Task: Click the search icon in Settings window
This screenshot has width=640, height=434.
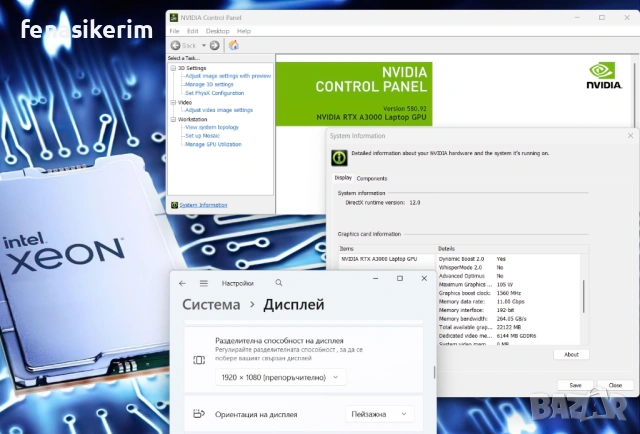Action: coord(279,283)
